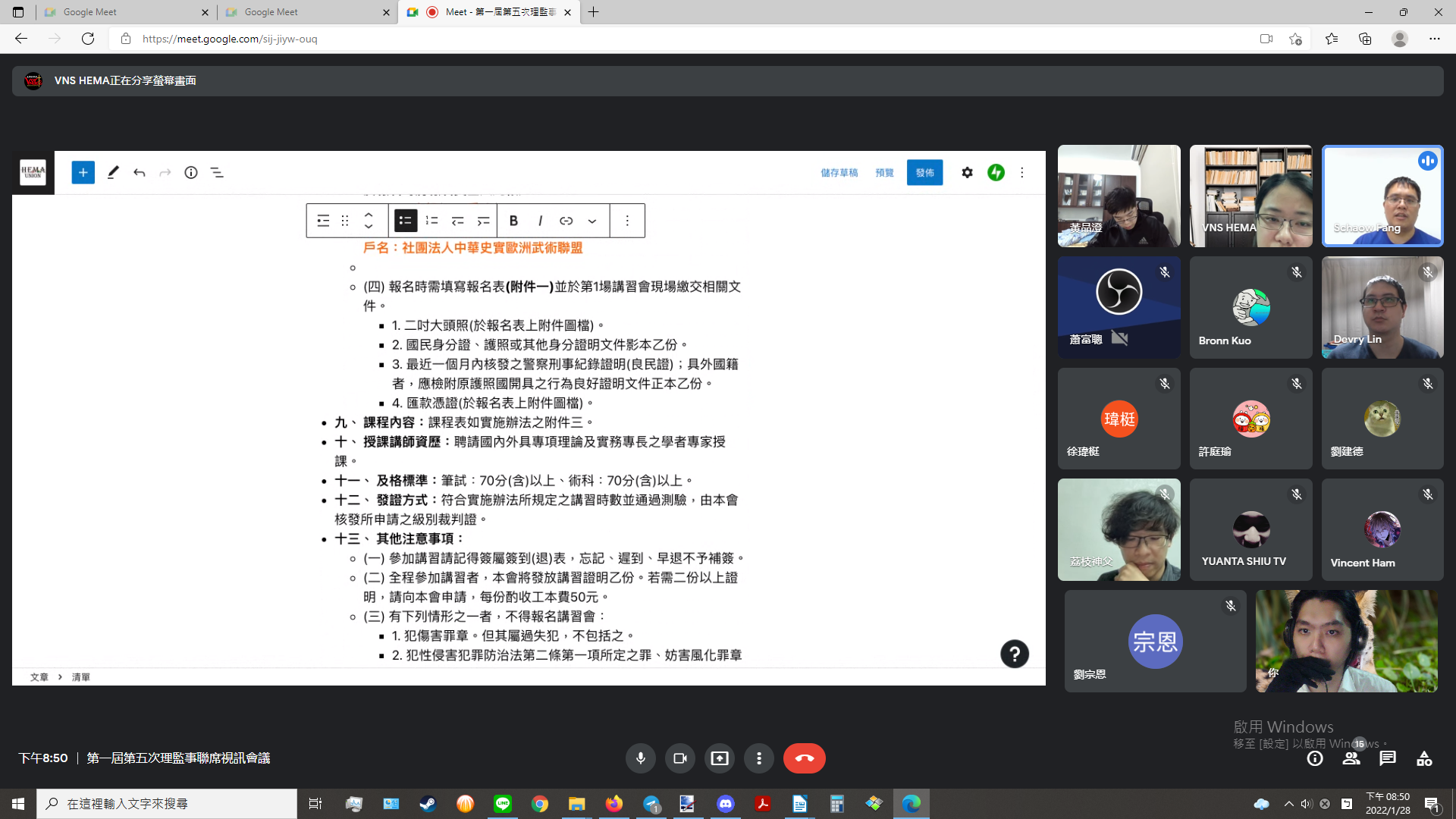This screenshot has width=1456, height=819.
Task: Open more options menu in call bar
Action: click(x=758, y=758)
